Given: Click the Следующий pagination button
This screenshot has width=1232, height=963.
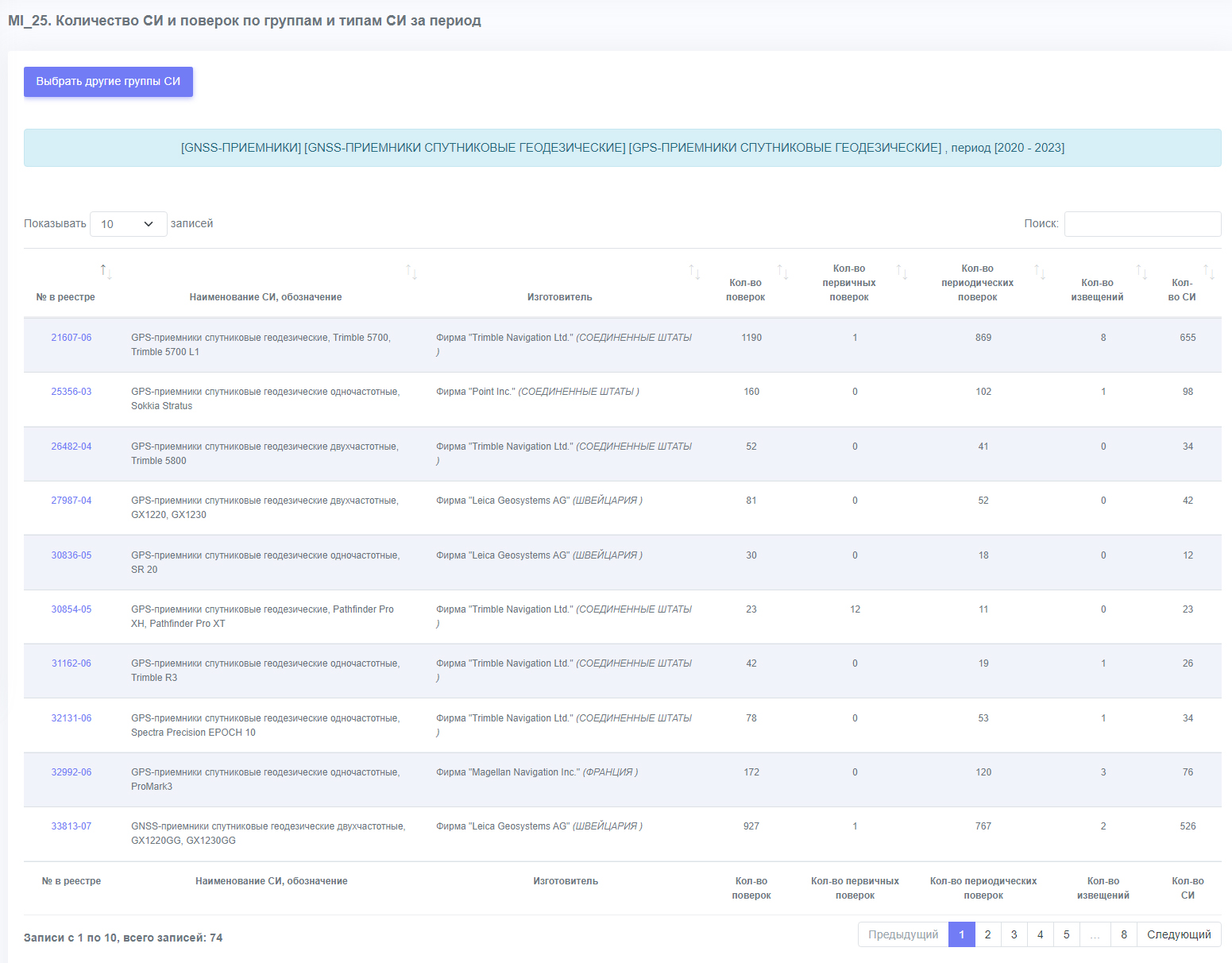Looking at the screenshot, I should coord(1179,934).
